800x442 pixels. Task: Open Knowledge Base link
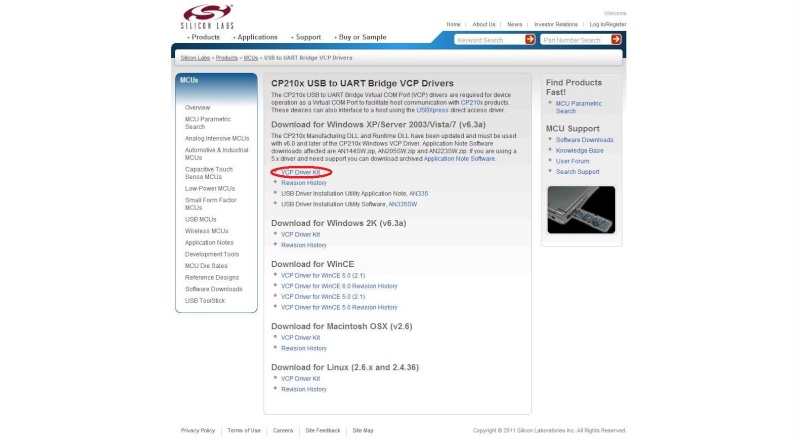[x=579, y=151]
